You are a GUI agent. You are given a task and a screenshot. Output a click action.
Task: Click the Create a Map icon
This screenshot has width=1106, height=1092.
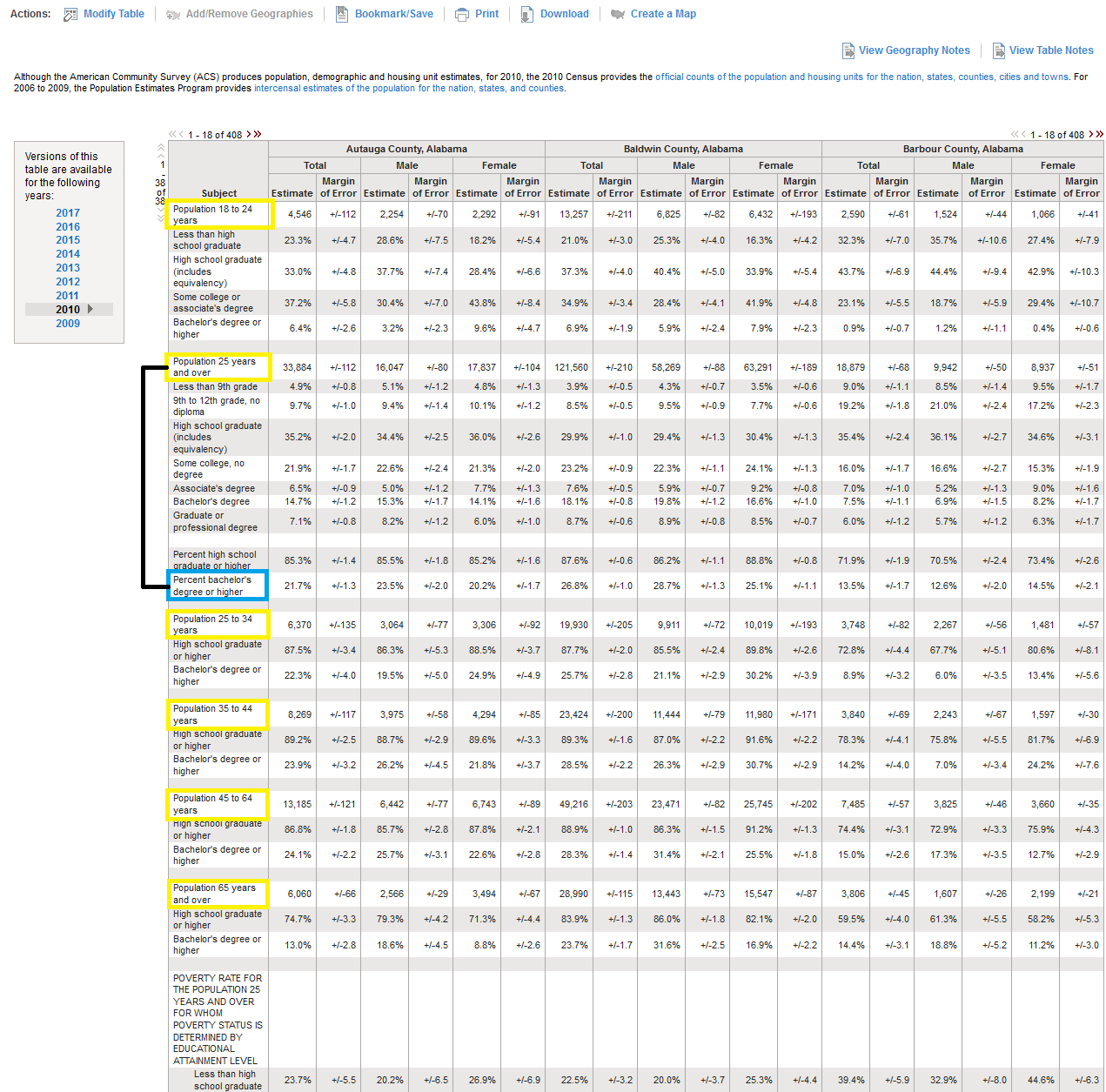point(618,15)
